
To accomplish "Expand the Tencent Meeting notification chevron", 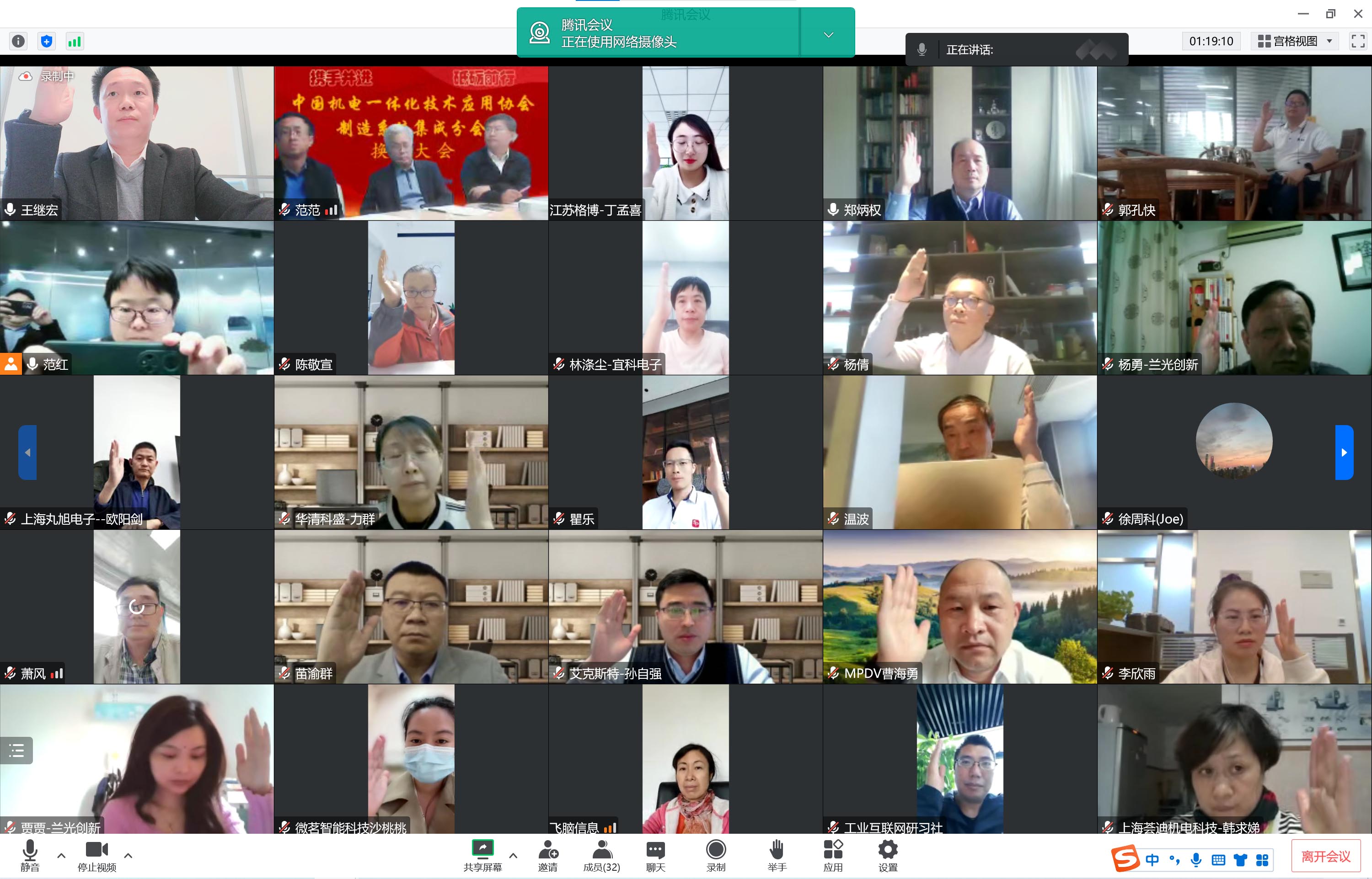I will [828, 35].
